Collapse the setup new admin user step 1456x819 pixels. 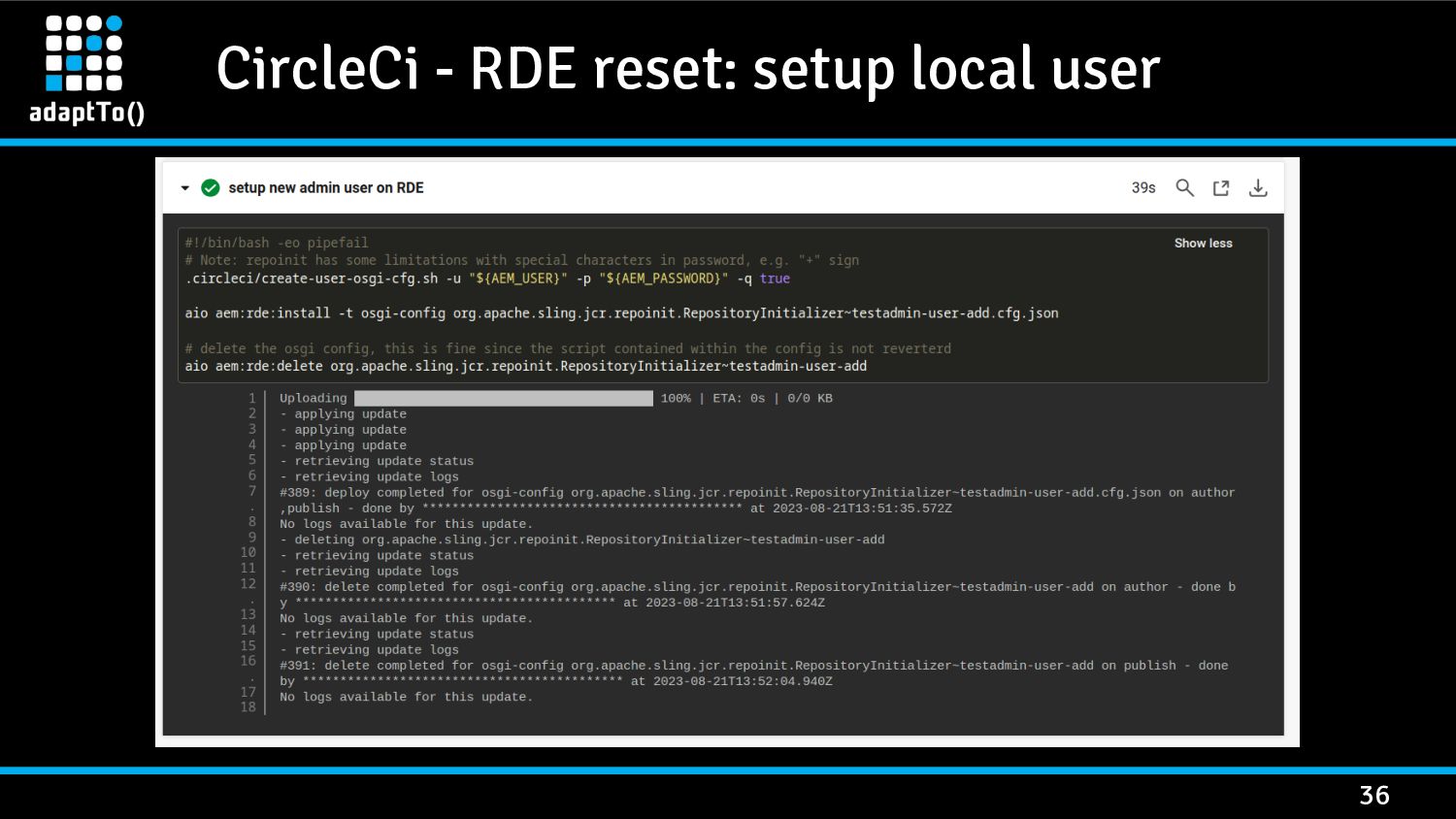184,188
